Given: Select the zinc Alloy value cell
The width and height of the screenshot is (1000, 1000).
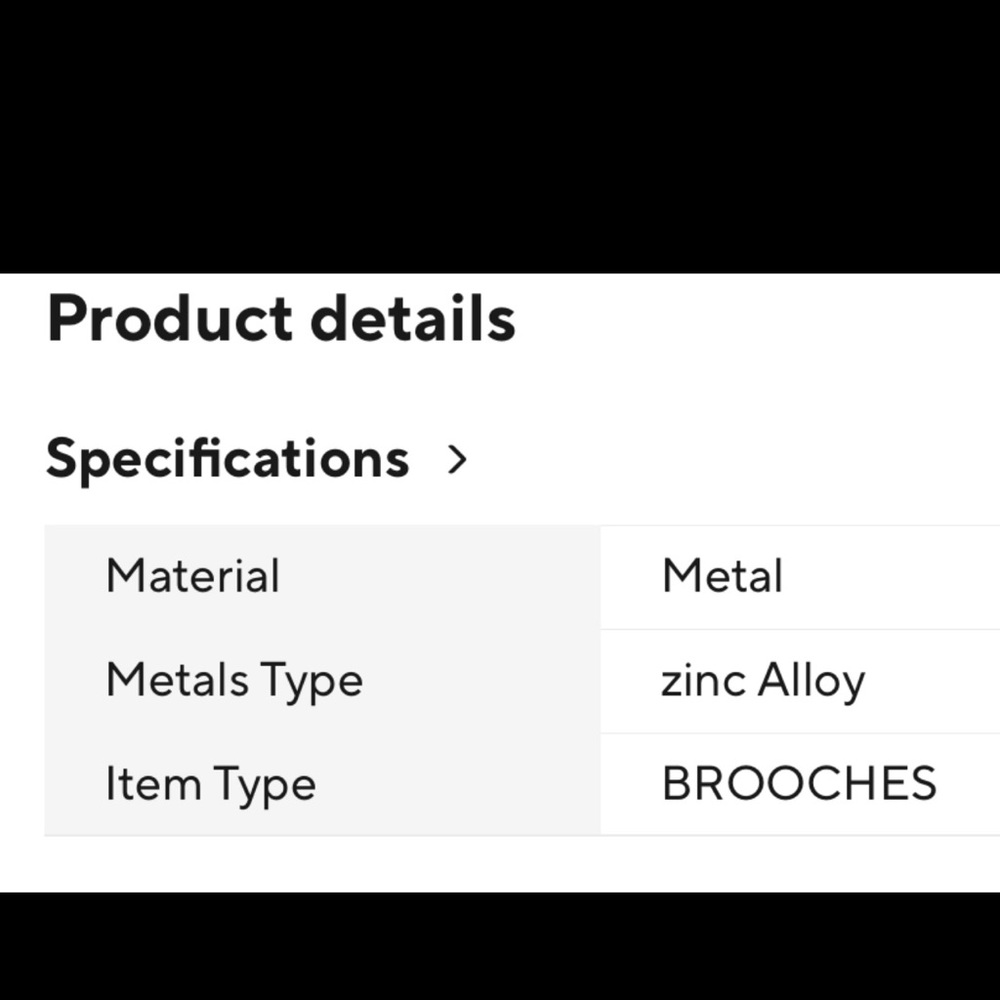Looking at the screenshot, I should coord(800,681).
